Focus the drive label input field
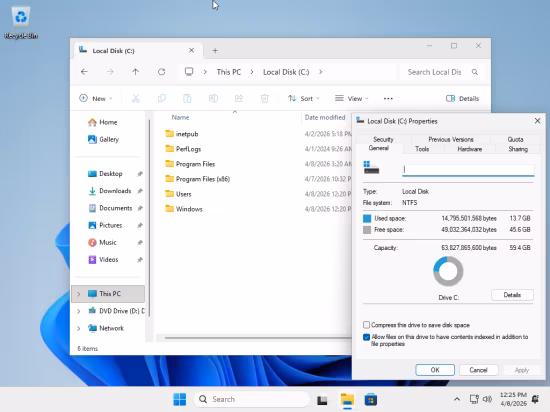The width and height of the screenshot is (550, 412). (x=468, y=170)
